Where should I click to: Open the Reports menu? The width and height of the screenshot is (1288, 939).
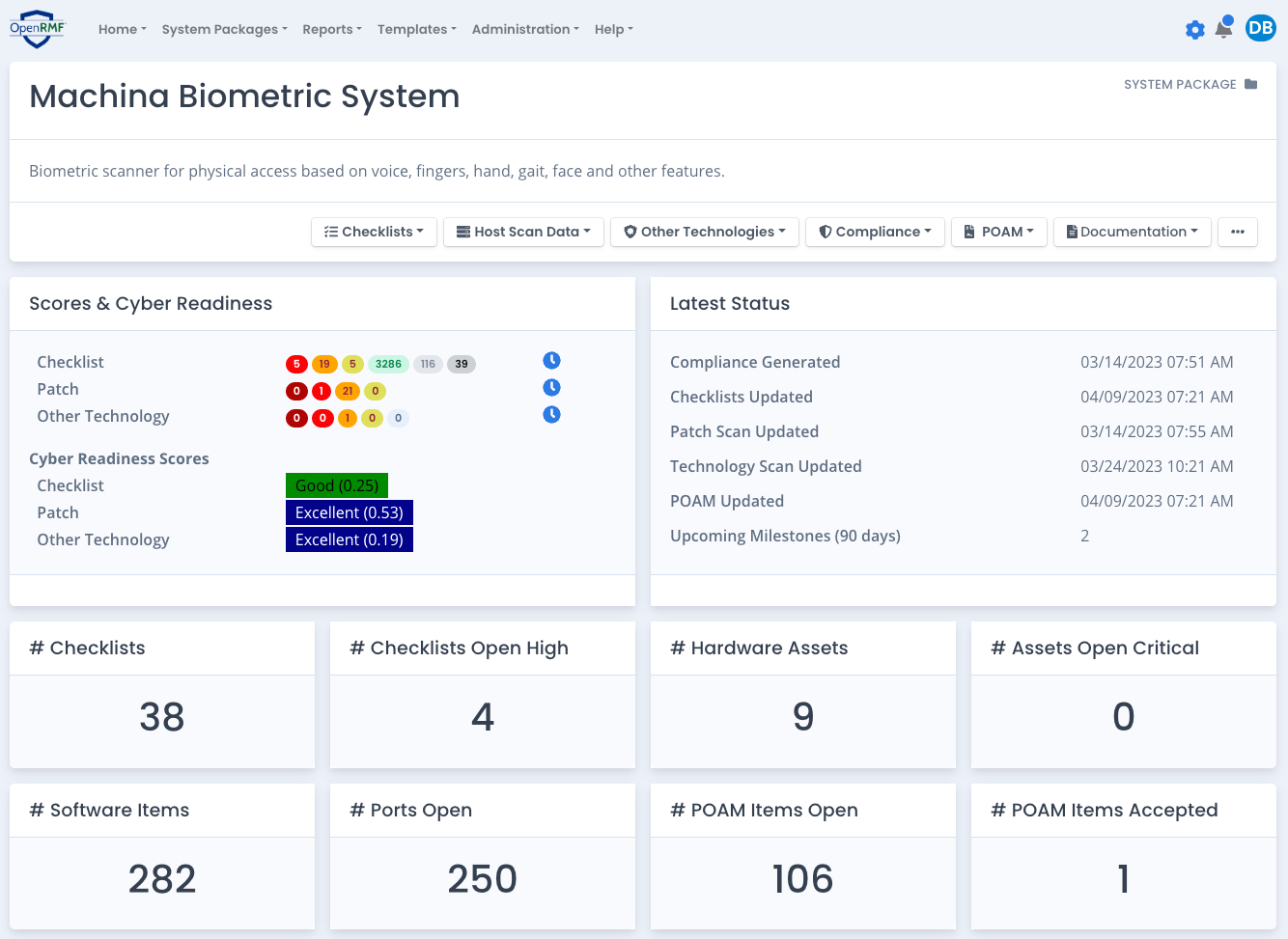pyautogui.click(x=332, y=29)
